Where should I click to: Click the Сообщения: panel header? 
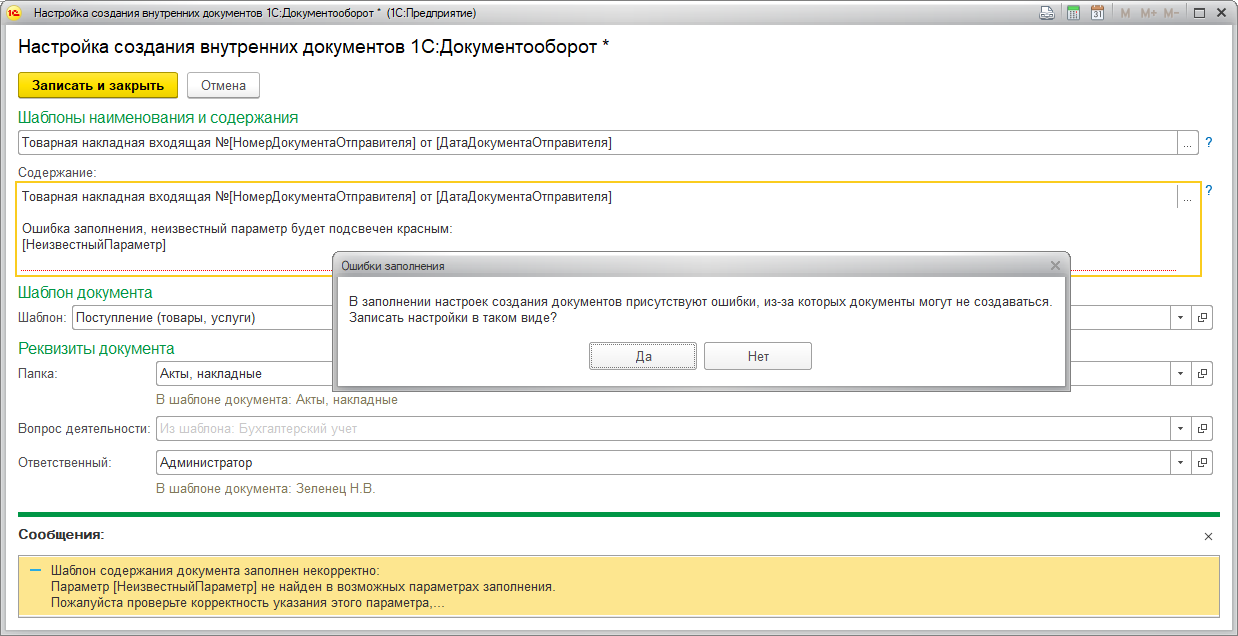61,535
